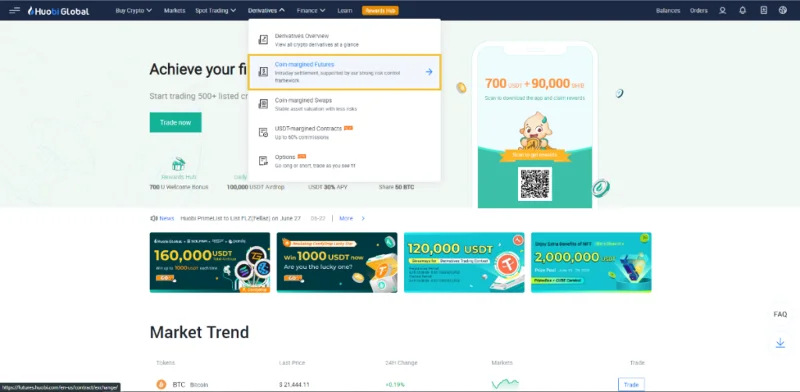Click the FAQ floating button
The width and height of the screenshot is (800, 392).
pyautogui.click(x=780, y=314)
